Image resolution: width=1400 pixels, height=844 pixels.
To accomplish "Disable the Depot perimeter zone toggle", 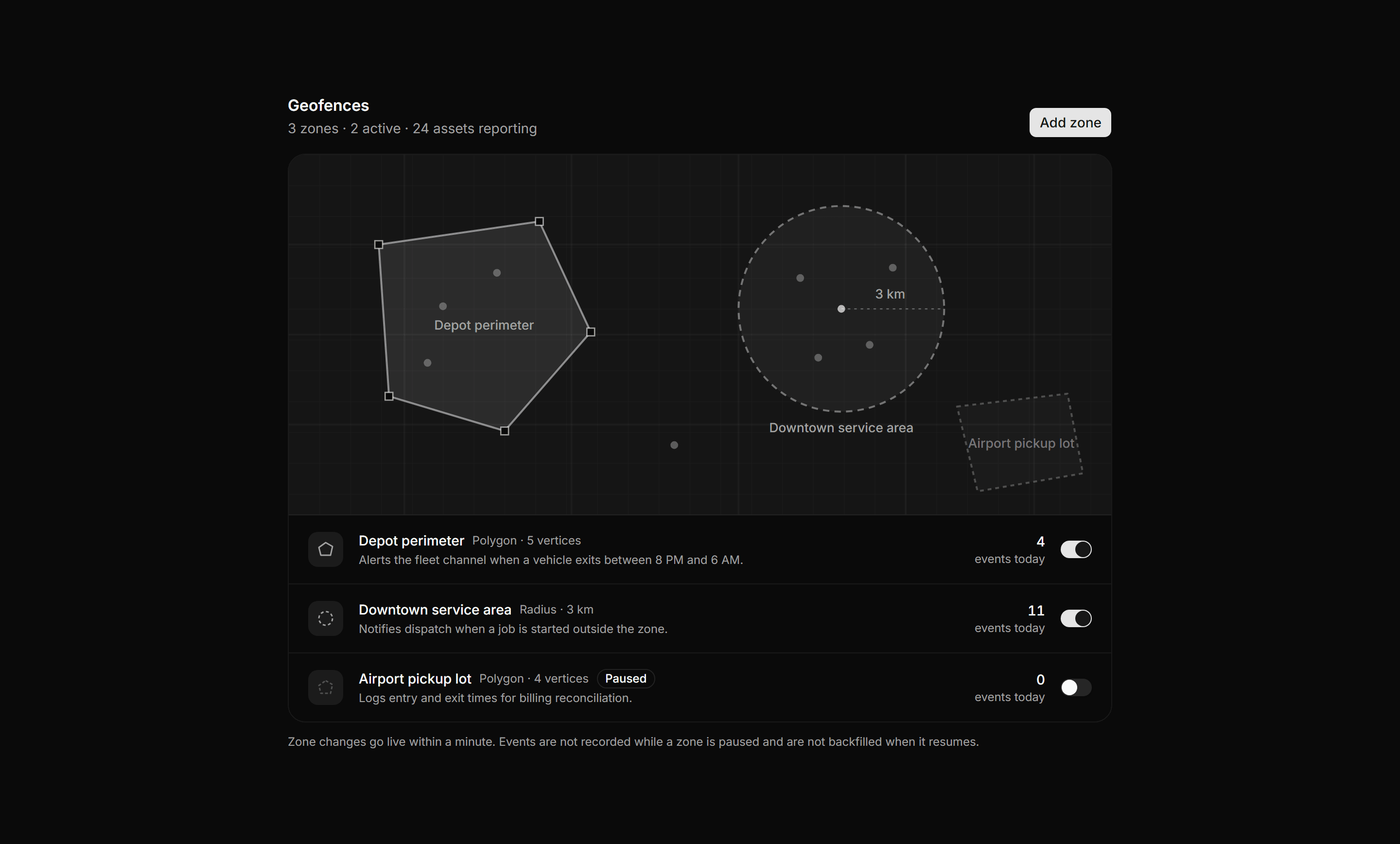I will coord(1076,549).
